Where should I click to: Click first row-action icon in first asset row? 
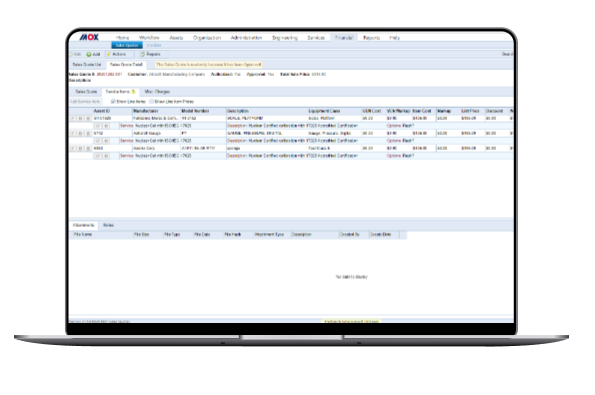(x=73, y=118)
